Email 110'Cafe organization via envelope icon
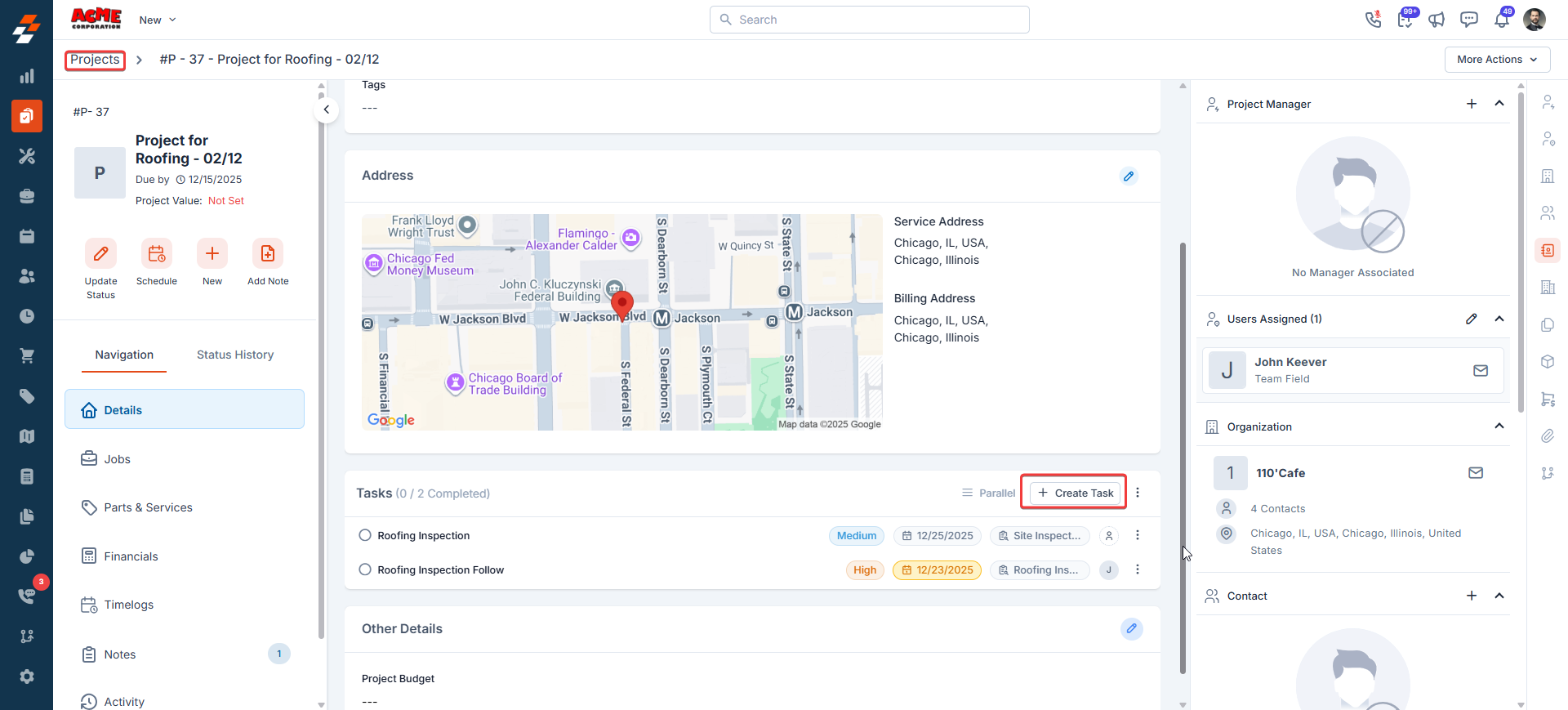The image size is (1568, 710). [1476, 473]
